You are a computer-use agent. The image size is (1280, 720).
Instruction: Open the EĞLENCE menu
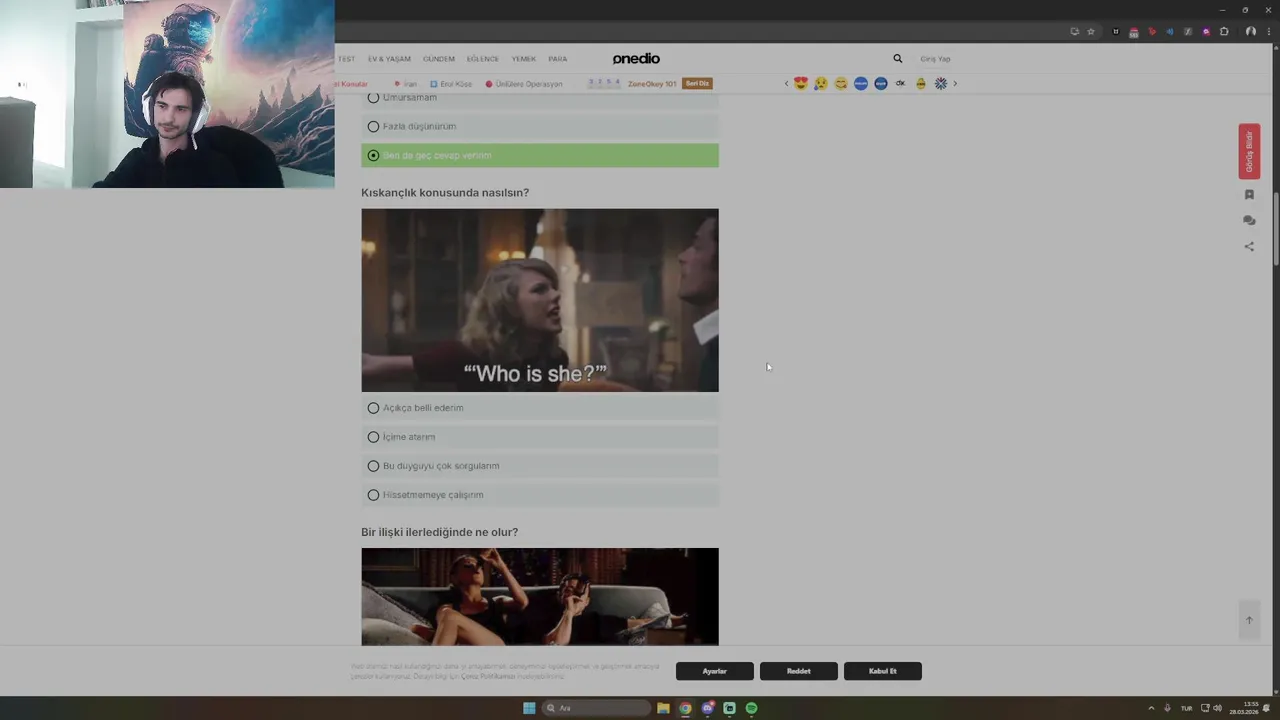click(482, 59)
